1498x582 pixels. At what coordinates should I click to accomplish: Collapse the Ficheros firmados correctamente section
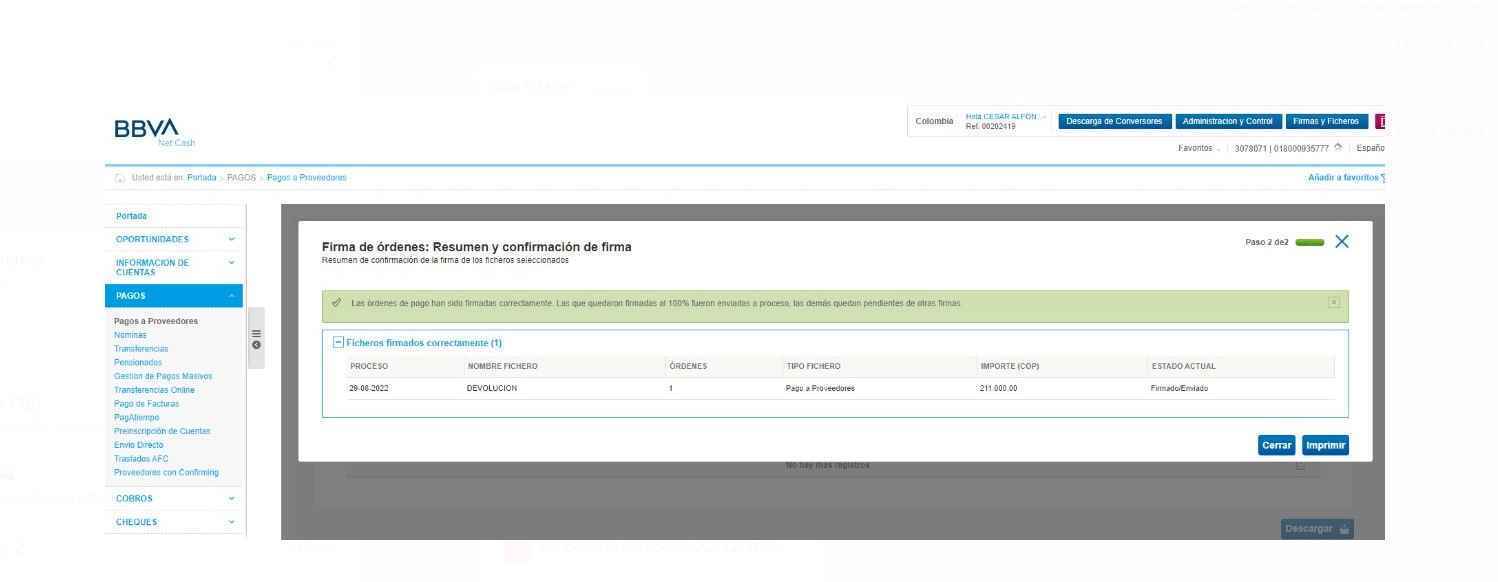point(338,343)
